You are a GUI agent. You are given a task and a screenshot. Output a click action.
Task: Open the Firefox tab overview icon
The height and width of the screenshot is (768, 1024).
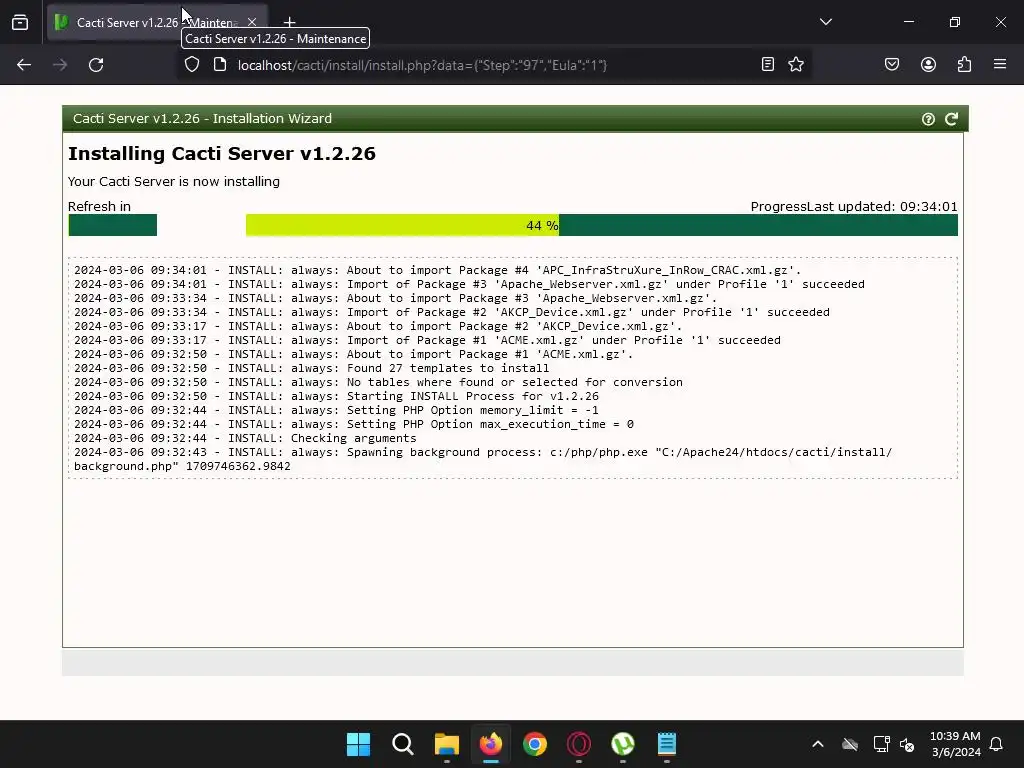pos(20,22)
